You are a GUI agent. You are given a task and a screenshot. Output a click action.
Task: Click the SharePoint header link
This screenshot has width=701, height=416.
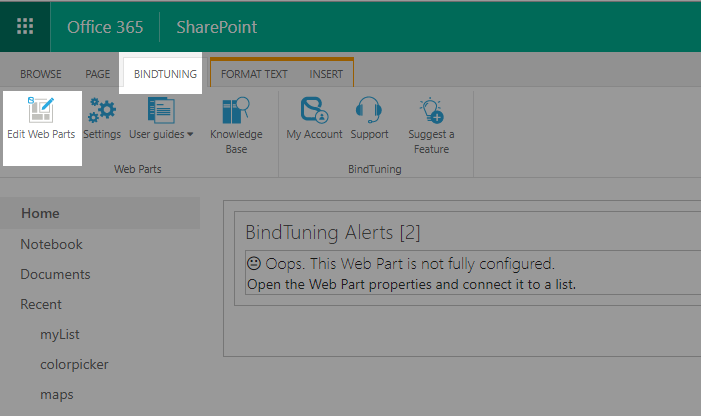point(216,27)
